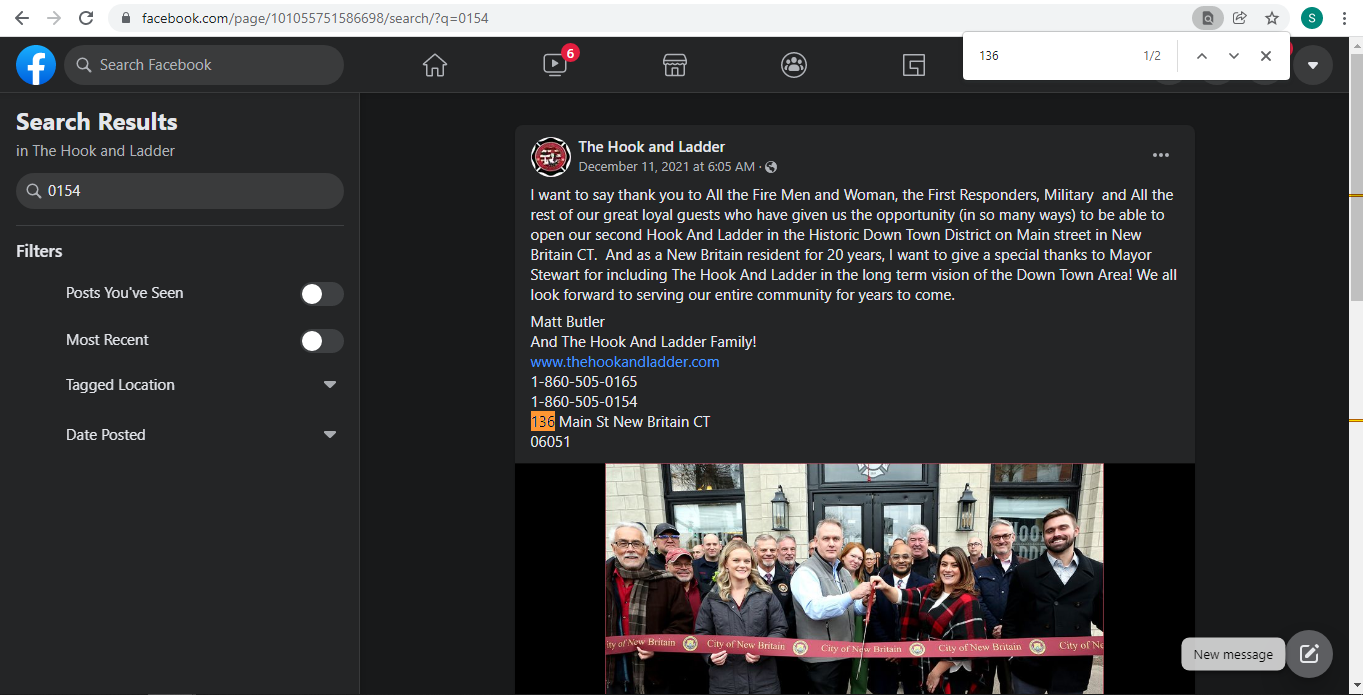Click the Matt Butler signature line
The width and height of the screenshot is (1363, 695).
tap(568, 322)
